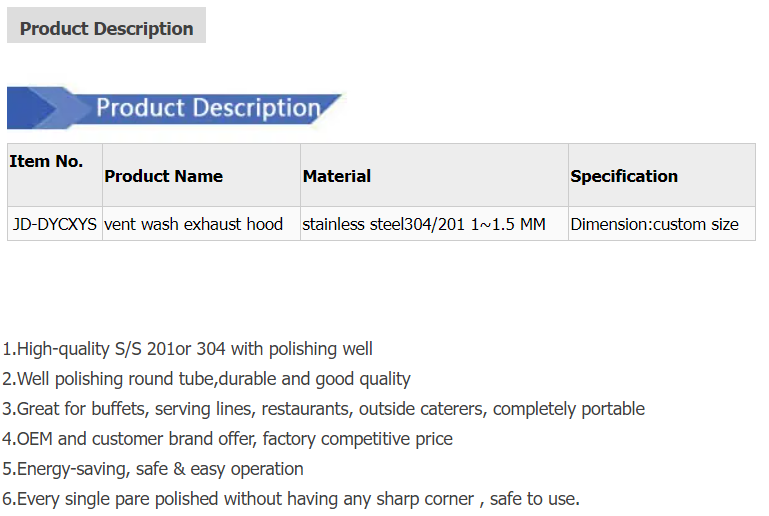
Task: Click line 3 about buffets and serving lines
Action: click(x=324, y=409)
